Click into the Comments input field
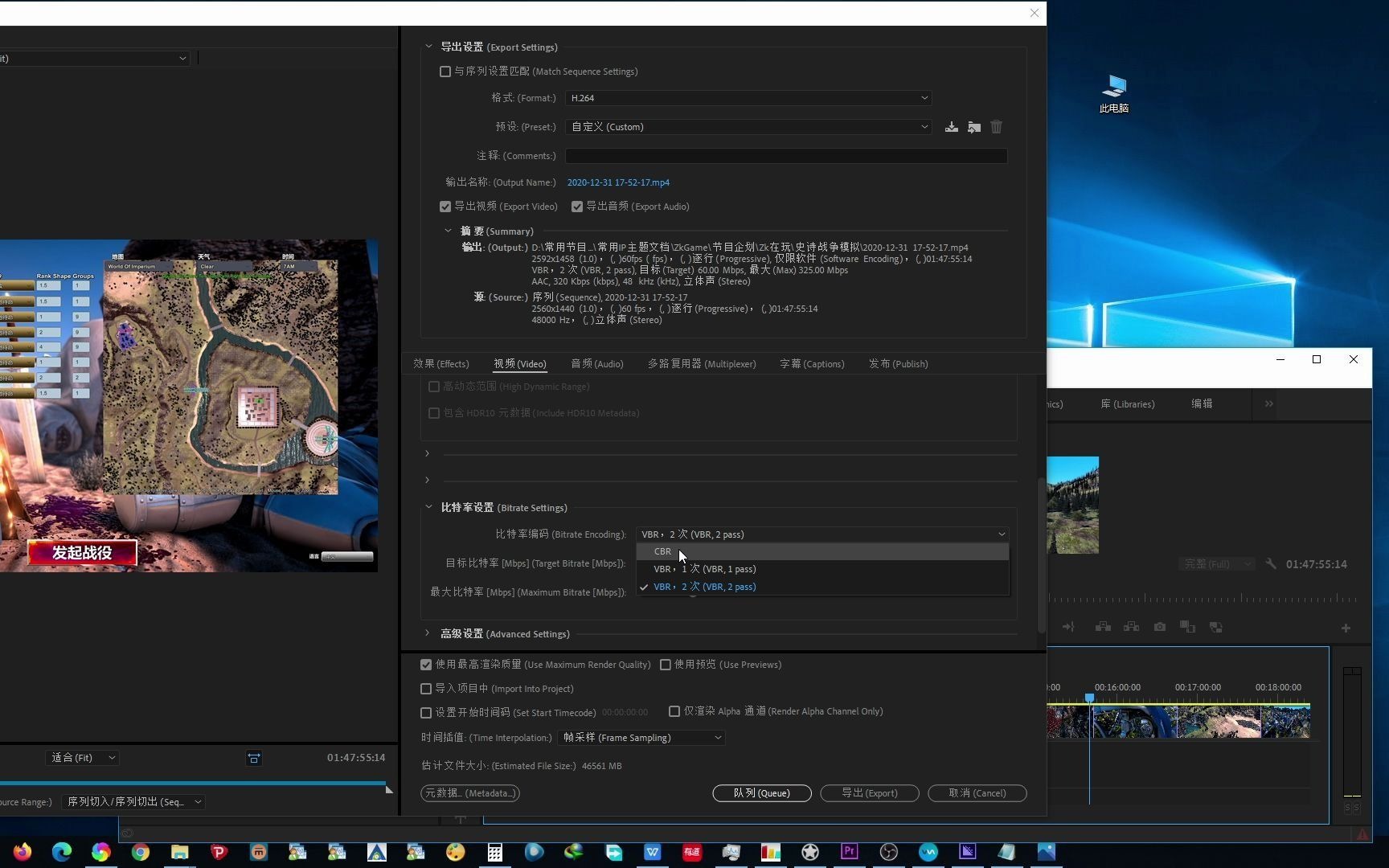 point(786,156)
